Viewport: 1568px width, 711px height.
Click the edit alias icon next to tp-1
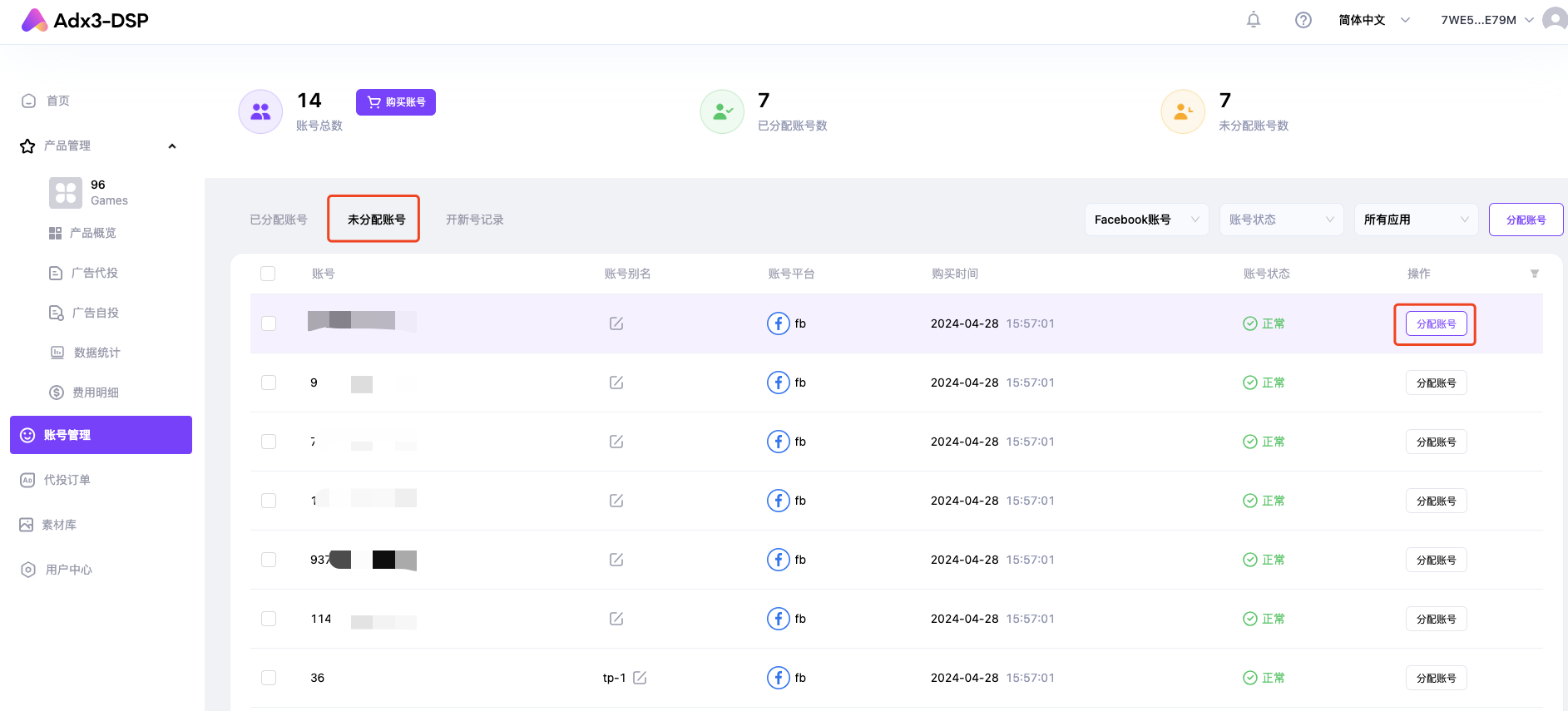[x=640, y=678]
